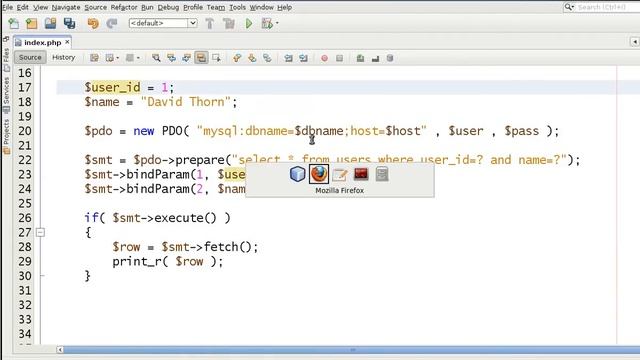The width and height of the screenshot is (640, 360).
Task: Open the Run menu
Action: [x=147, y=7]
